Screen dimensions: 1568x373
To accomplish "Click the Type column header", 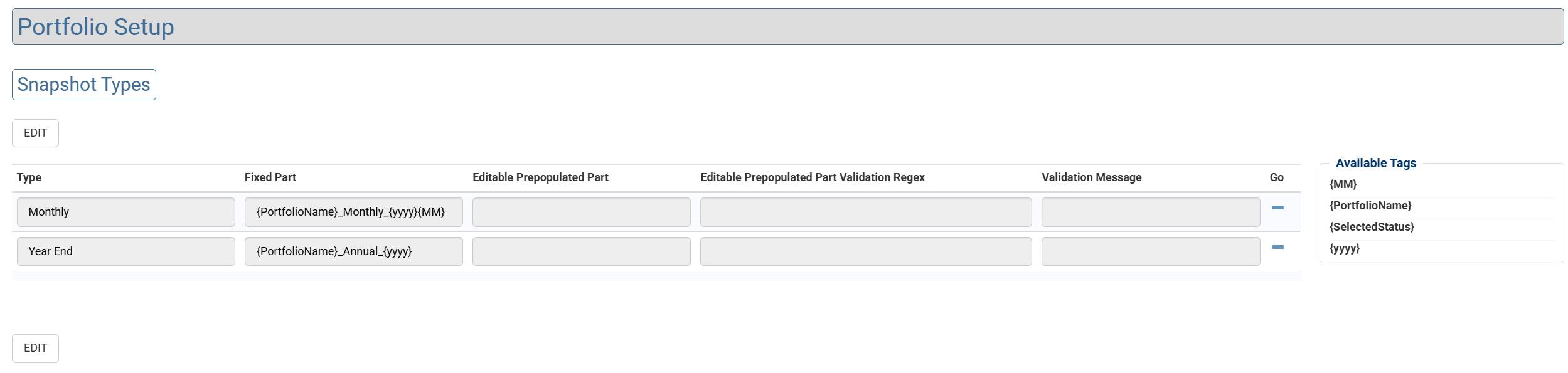I will (x=29, y=177).
